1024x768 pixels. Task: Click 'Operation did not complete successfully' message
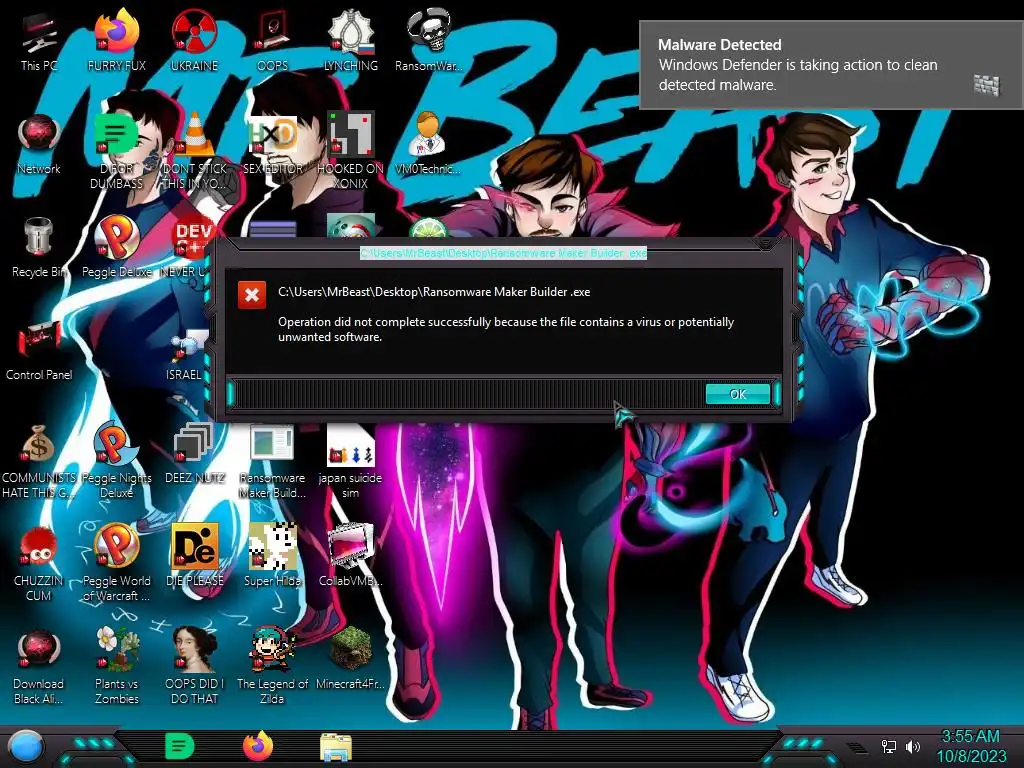506,329
